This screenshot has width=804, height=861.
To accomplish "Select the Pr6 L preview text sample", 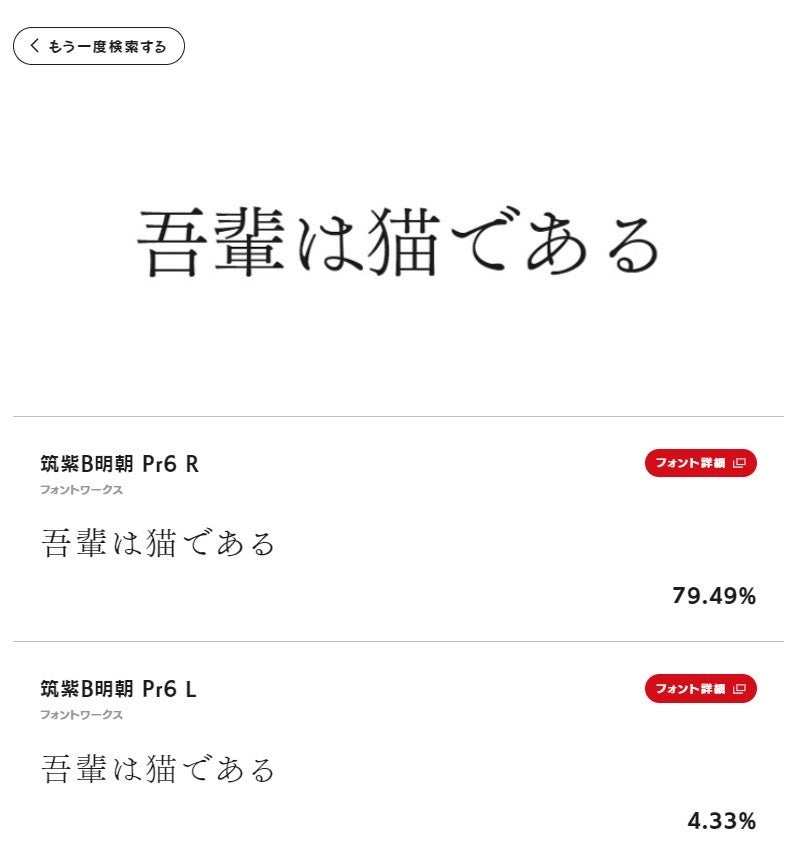I will pyautogui.click(x=158, y=769).
